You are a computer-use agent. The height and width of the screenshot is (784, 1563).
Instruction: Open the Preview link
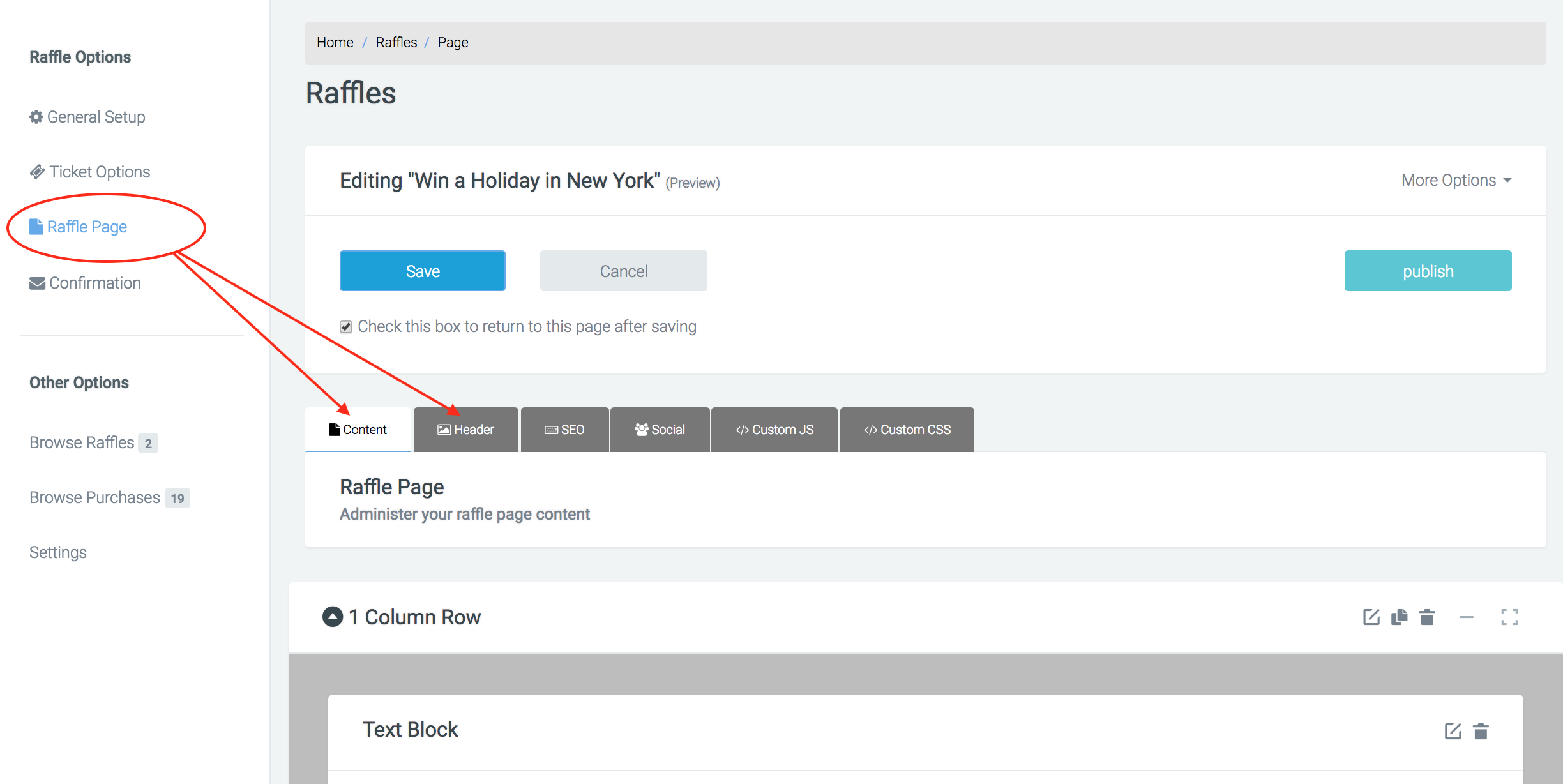click(692, 183)
